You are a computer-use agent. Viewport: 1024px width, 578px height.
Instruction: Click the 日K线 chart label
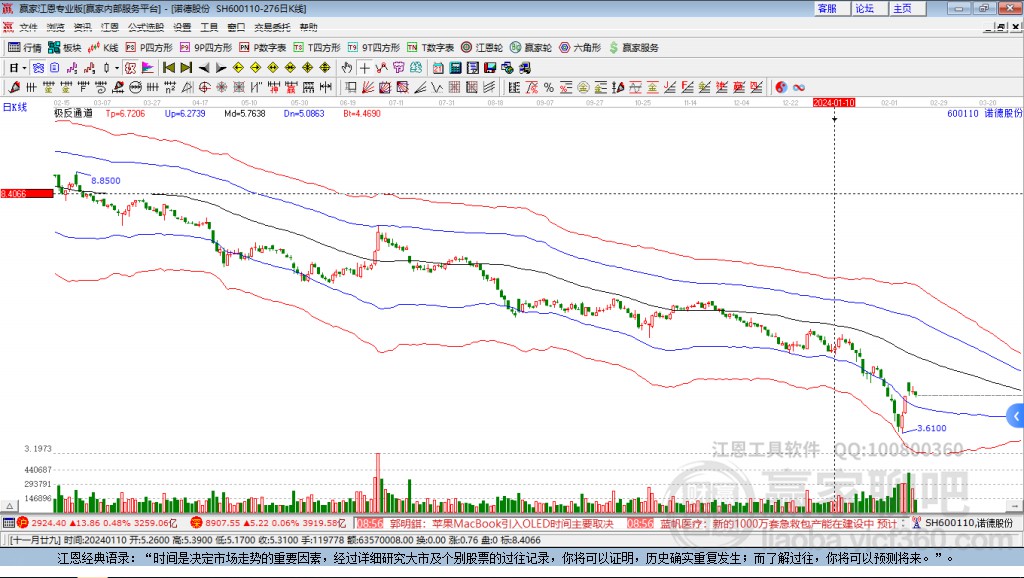point(14,107)
